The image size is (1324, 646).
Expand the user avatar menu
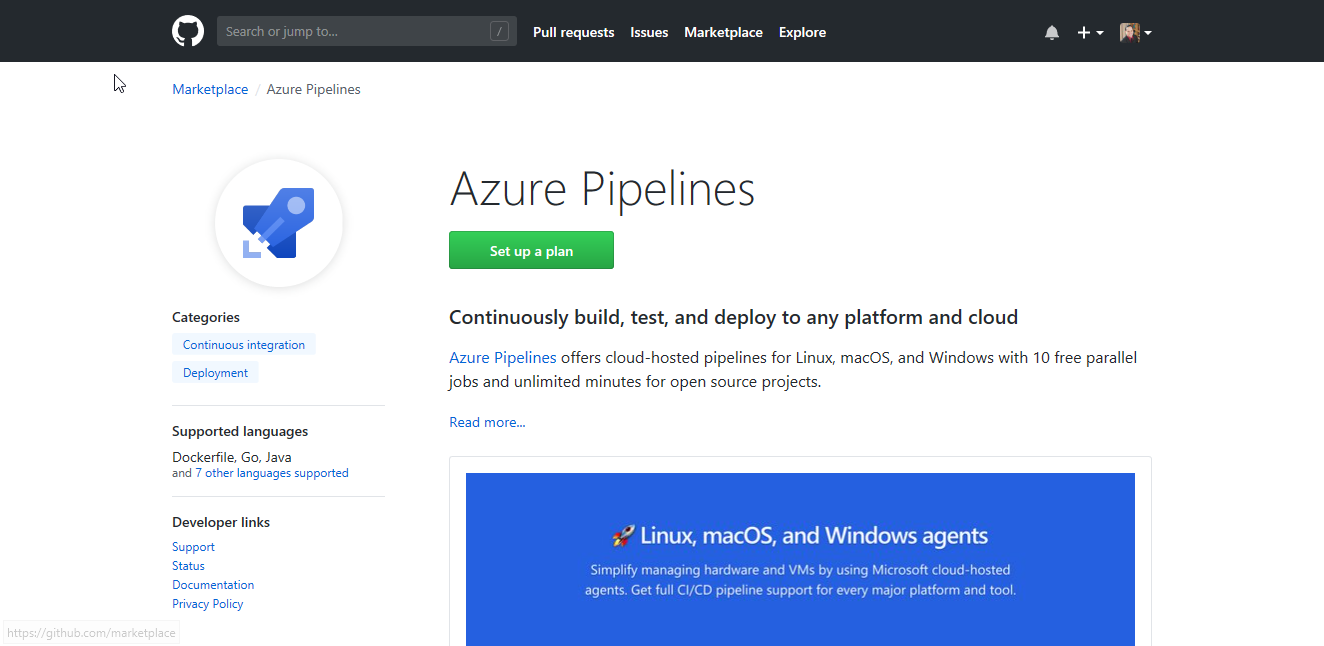[x=1135, y=33]
